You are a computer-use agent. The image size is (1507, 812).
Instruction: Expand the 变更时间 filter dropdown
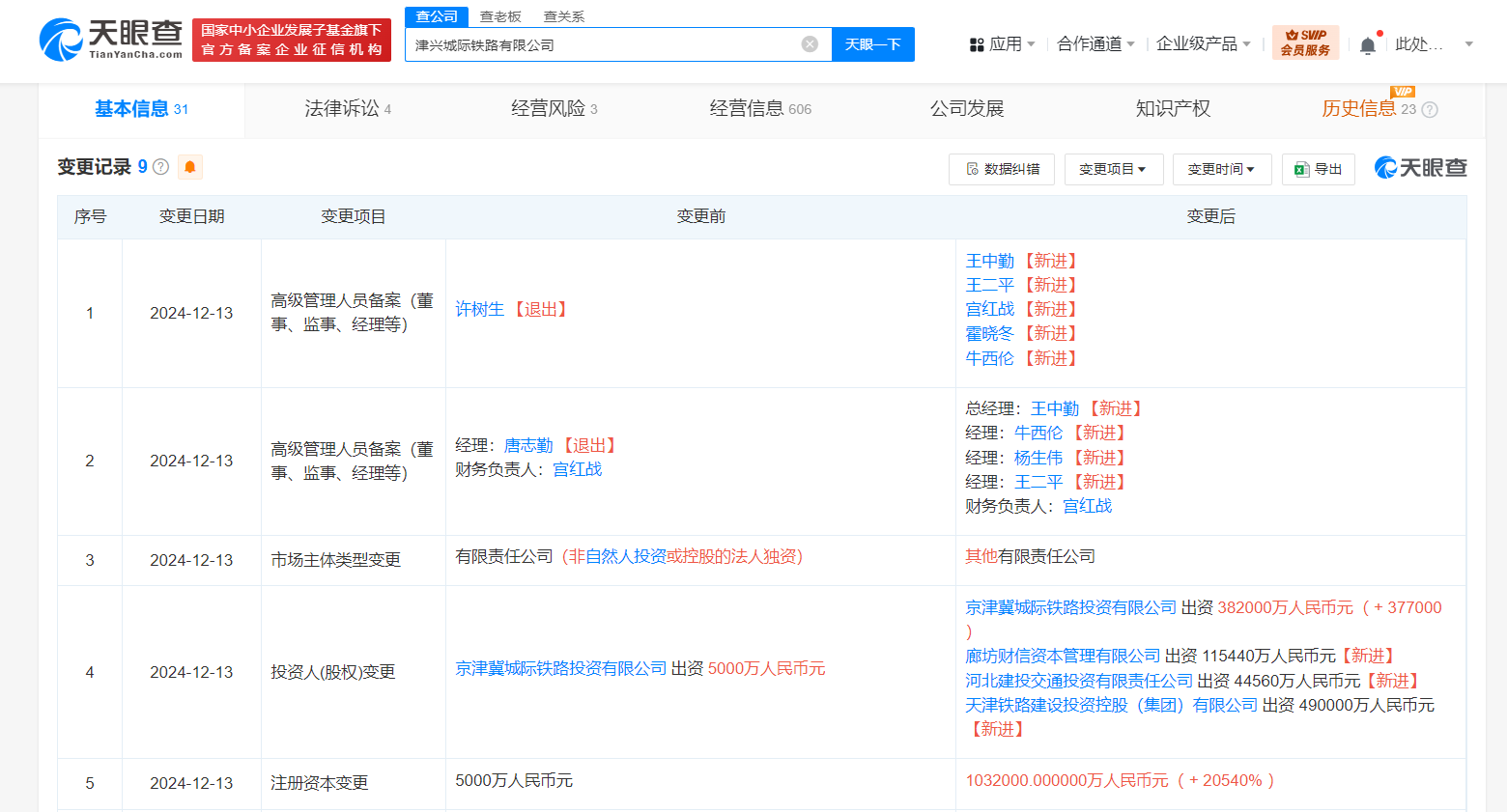(1221, 169)
